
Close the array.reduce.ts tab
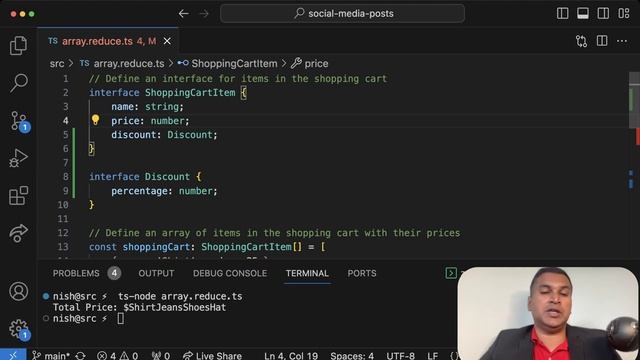(x=167, y=41)
